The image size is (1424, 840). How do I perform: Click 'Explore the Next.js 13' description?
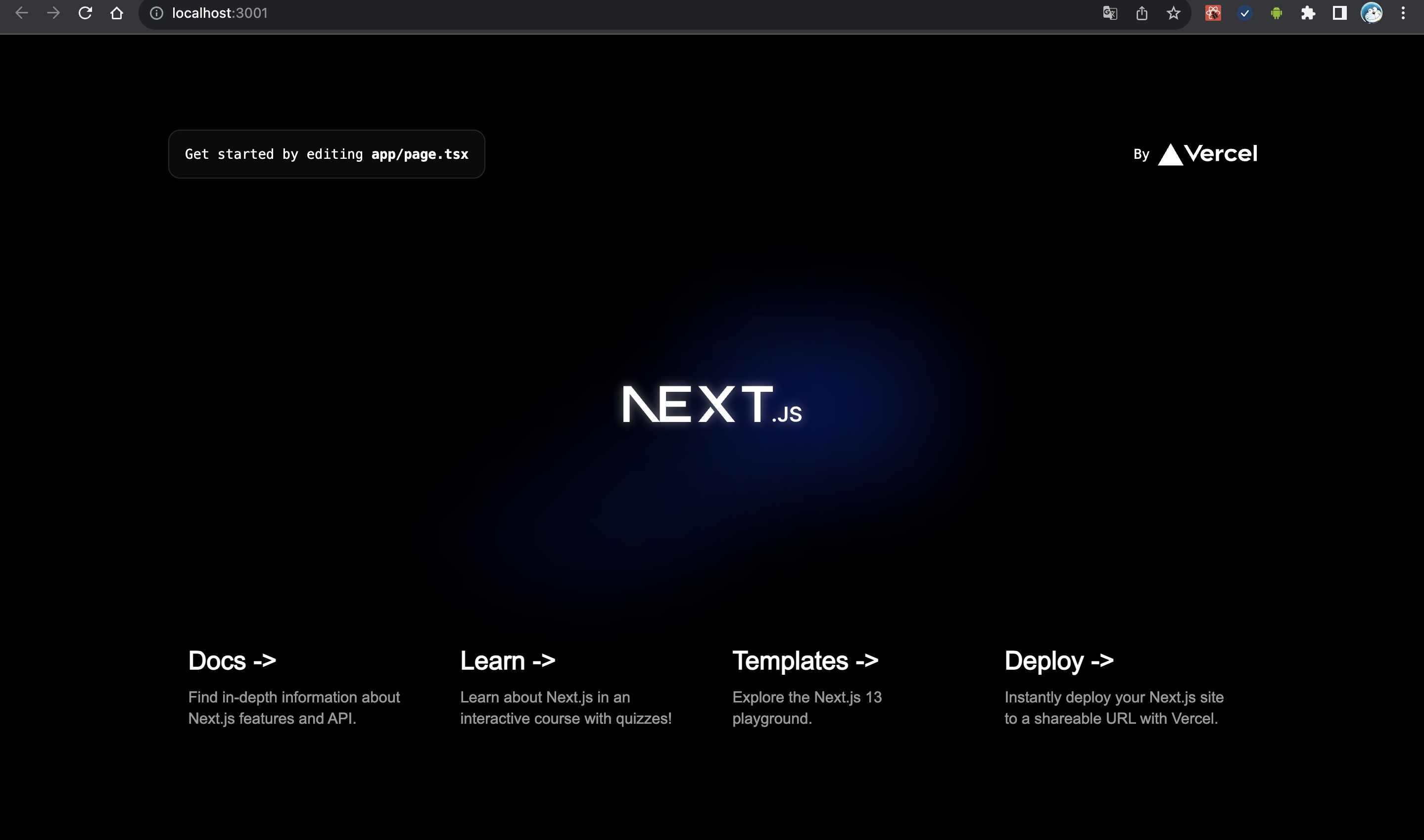coord(807,698)
